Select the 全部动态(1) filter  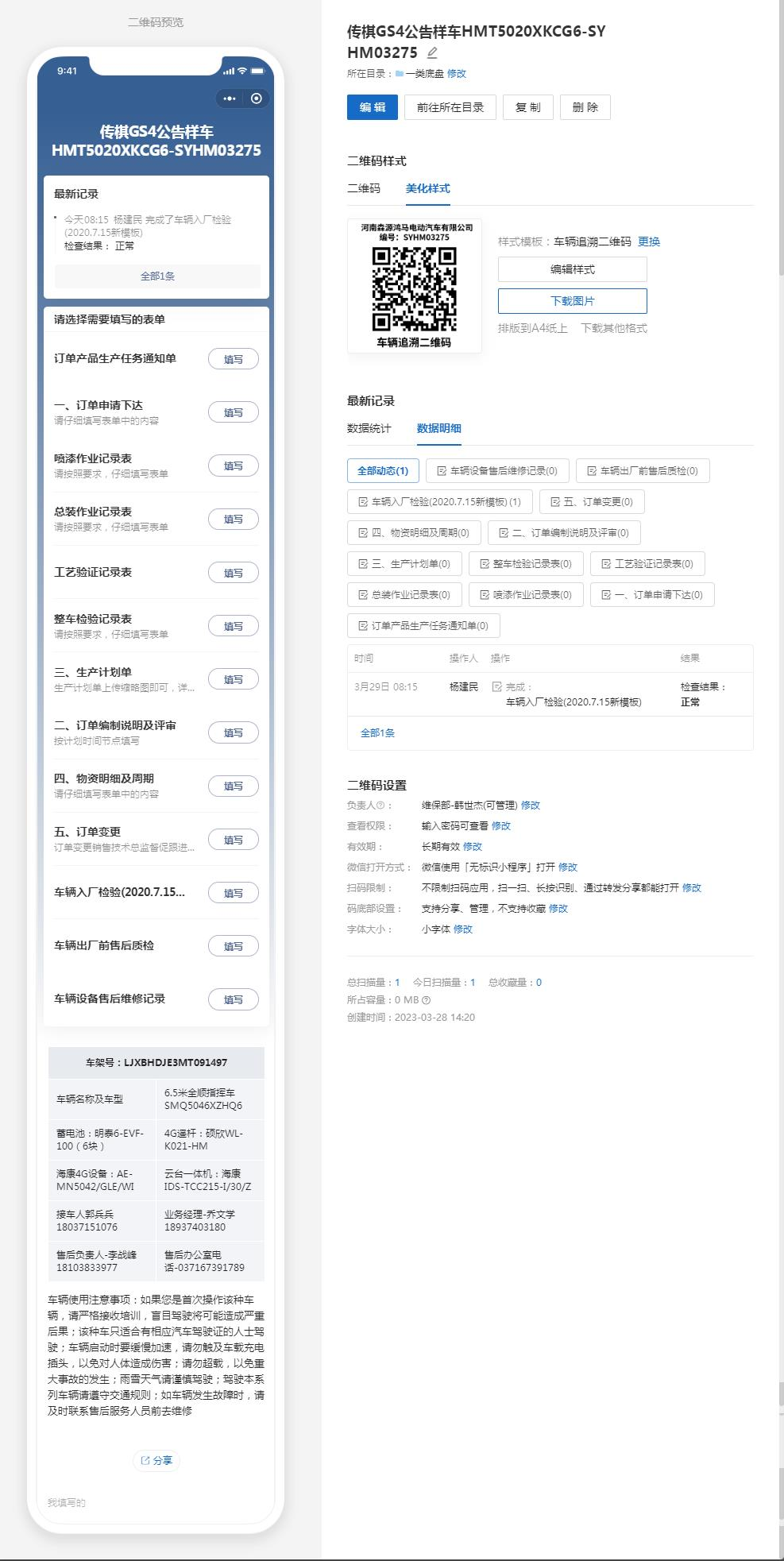[383, 470]
